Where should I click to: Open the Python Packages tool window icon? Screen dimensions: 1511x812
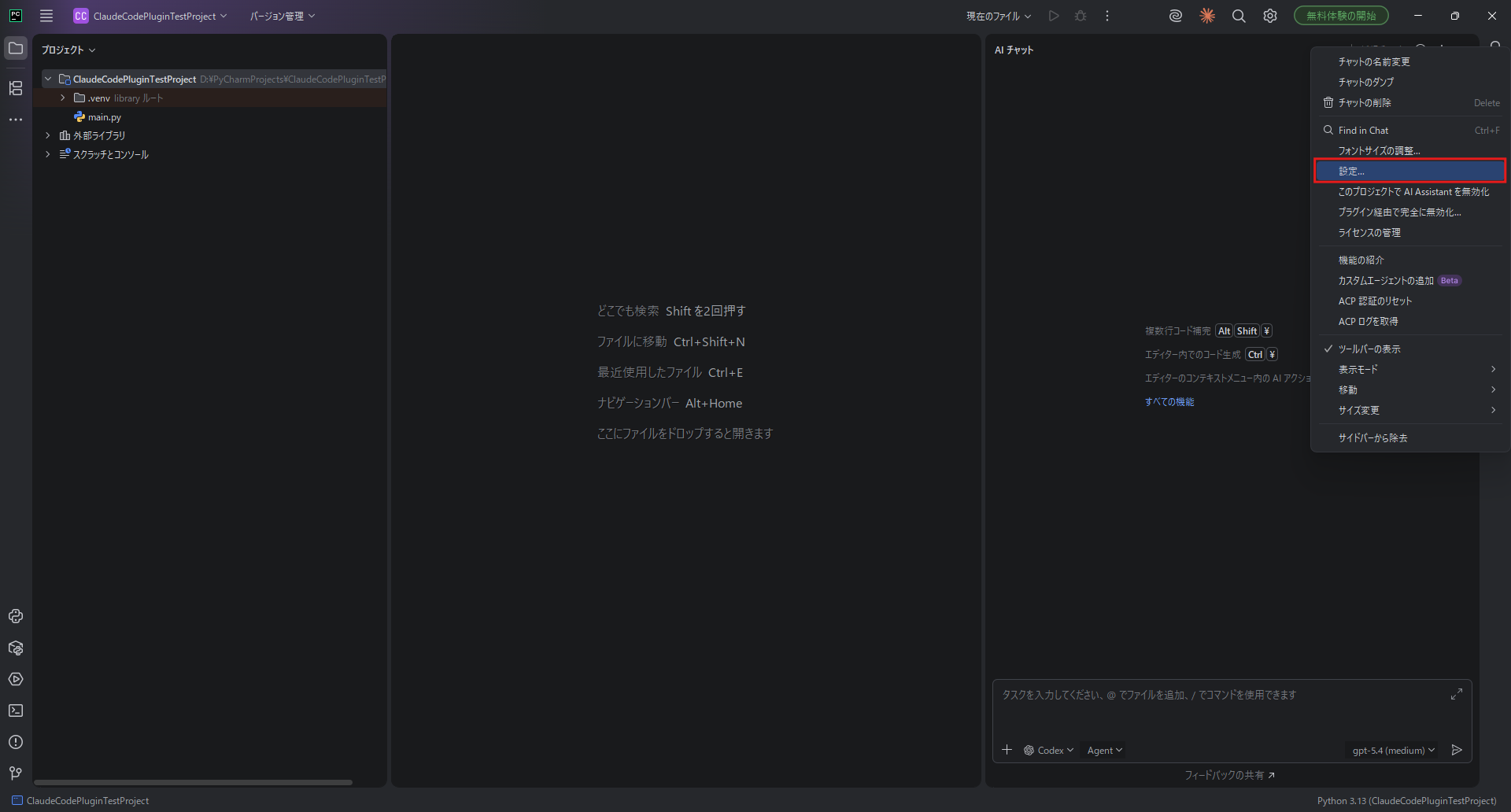pos(16,648)
